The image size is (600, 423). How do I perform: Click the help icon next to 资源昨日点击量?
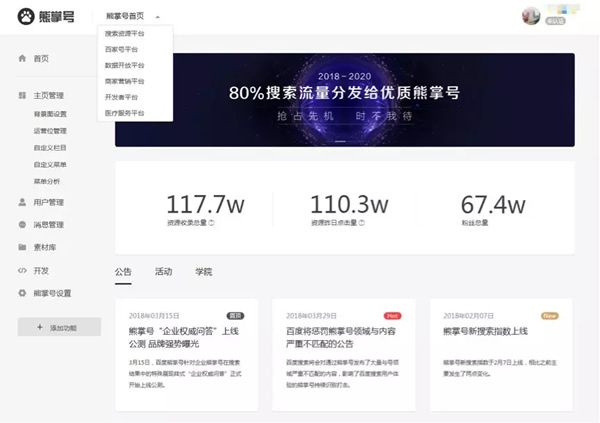coord(362,222)
